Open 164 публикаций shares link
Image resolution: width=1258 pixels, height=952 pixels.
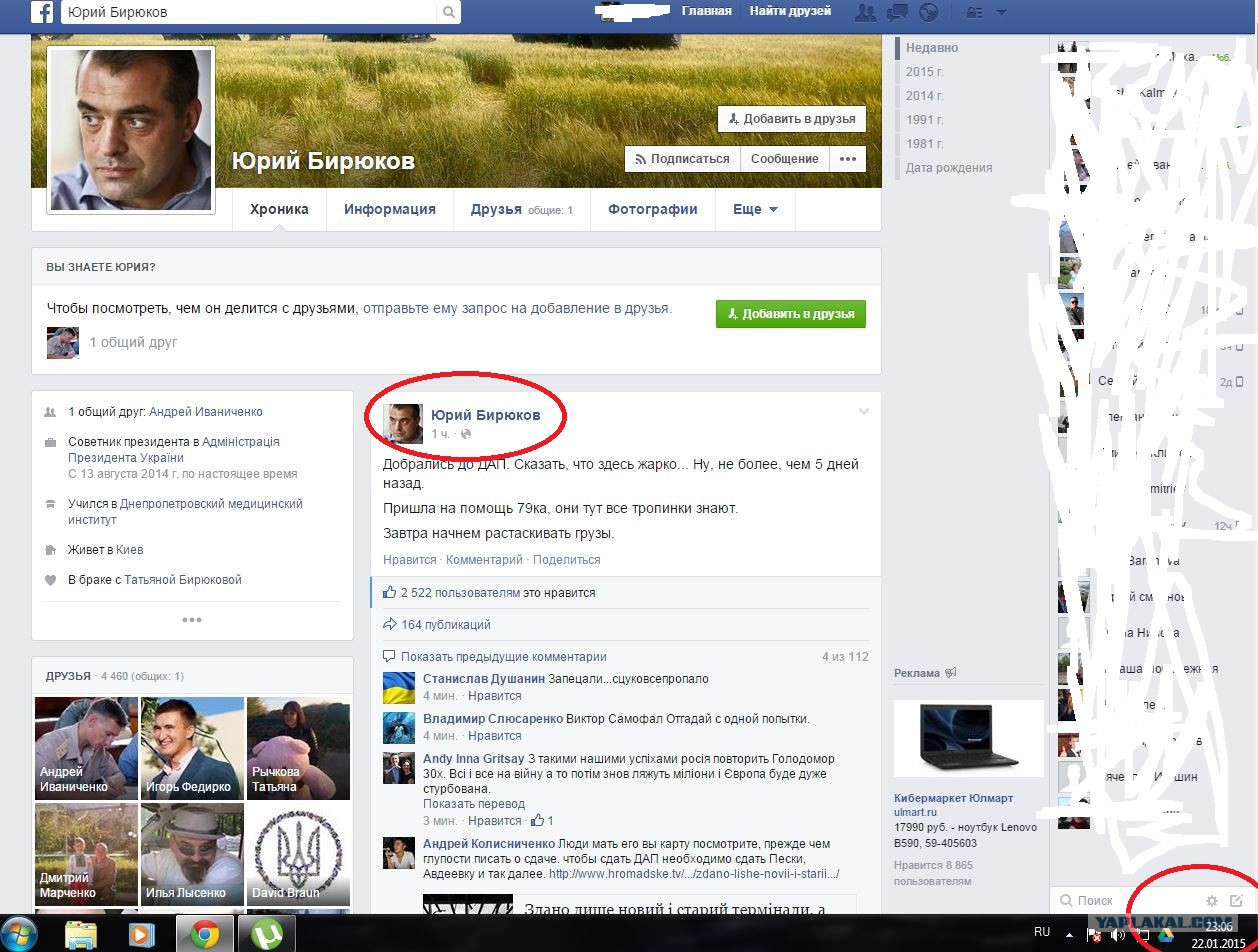[x=445, y=625]
